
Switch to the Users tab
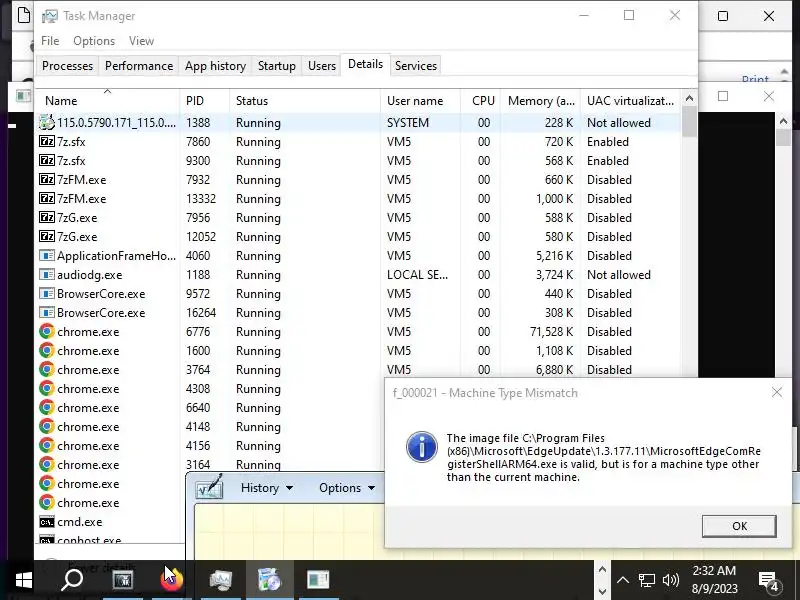coord(322,66)
